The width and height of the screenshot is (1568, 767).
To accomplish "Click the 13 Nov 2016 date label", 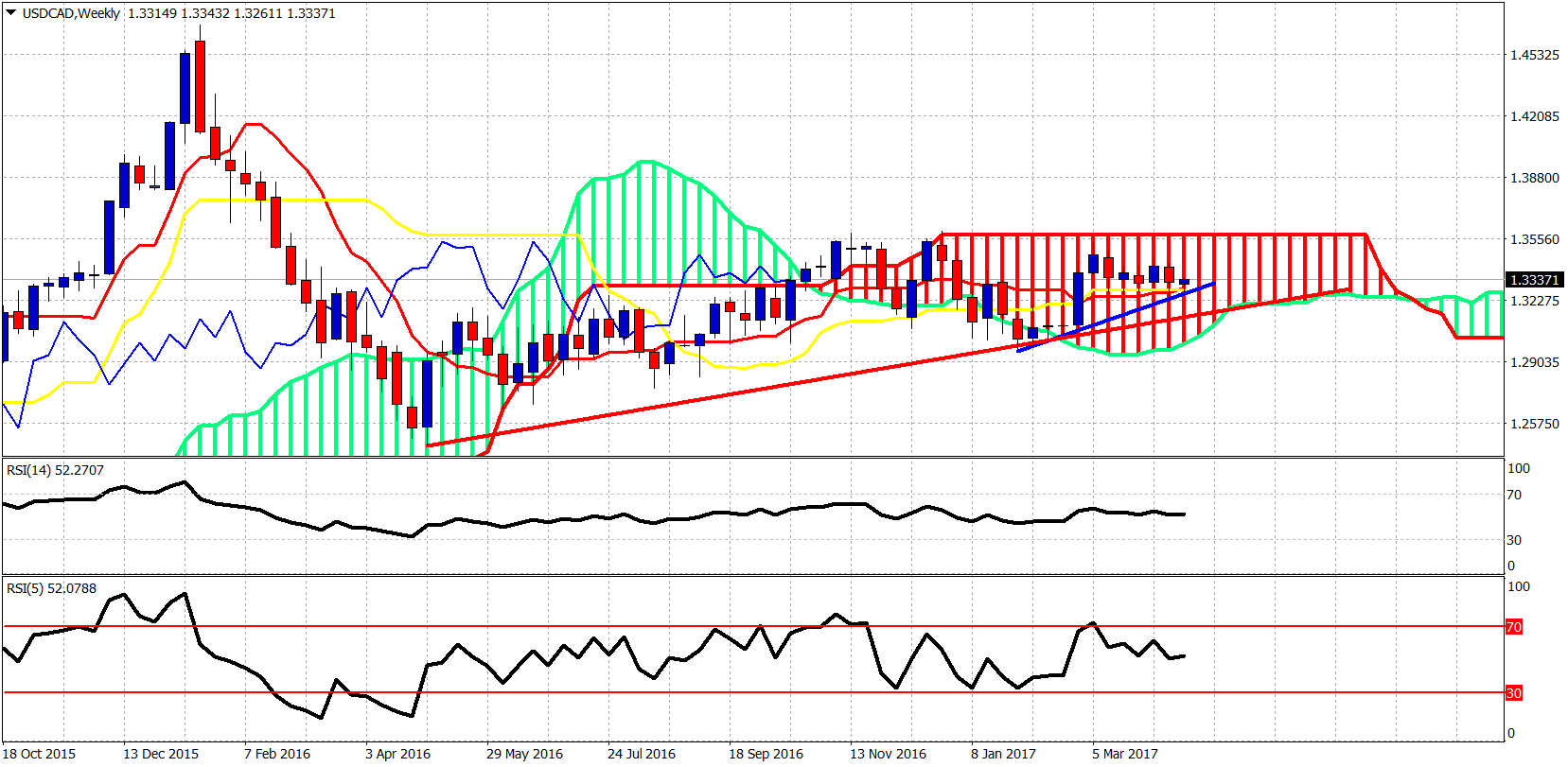I will [888, 754].
